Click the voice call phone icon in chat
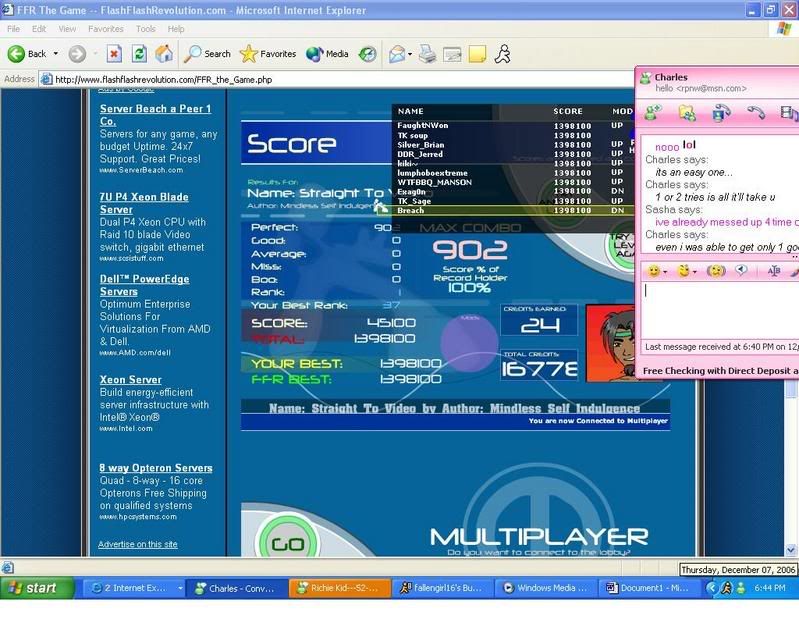The image size is (799, 630). coord(756,113)
